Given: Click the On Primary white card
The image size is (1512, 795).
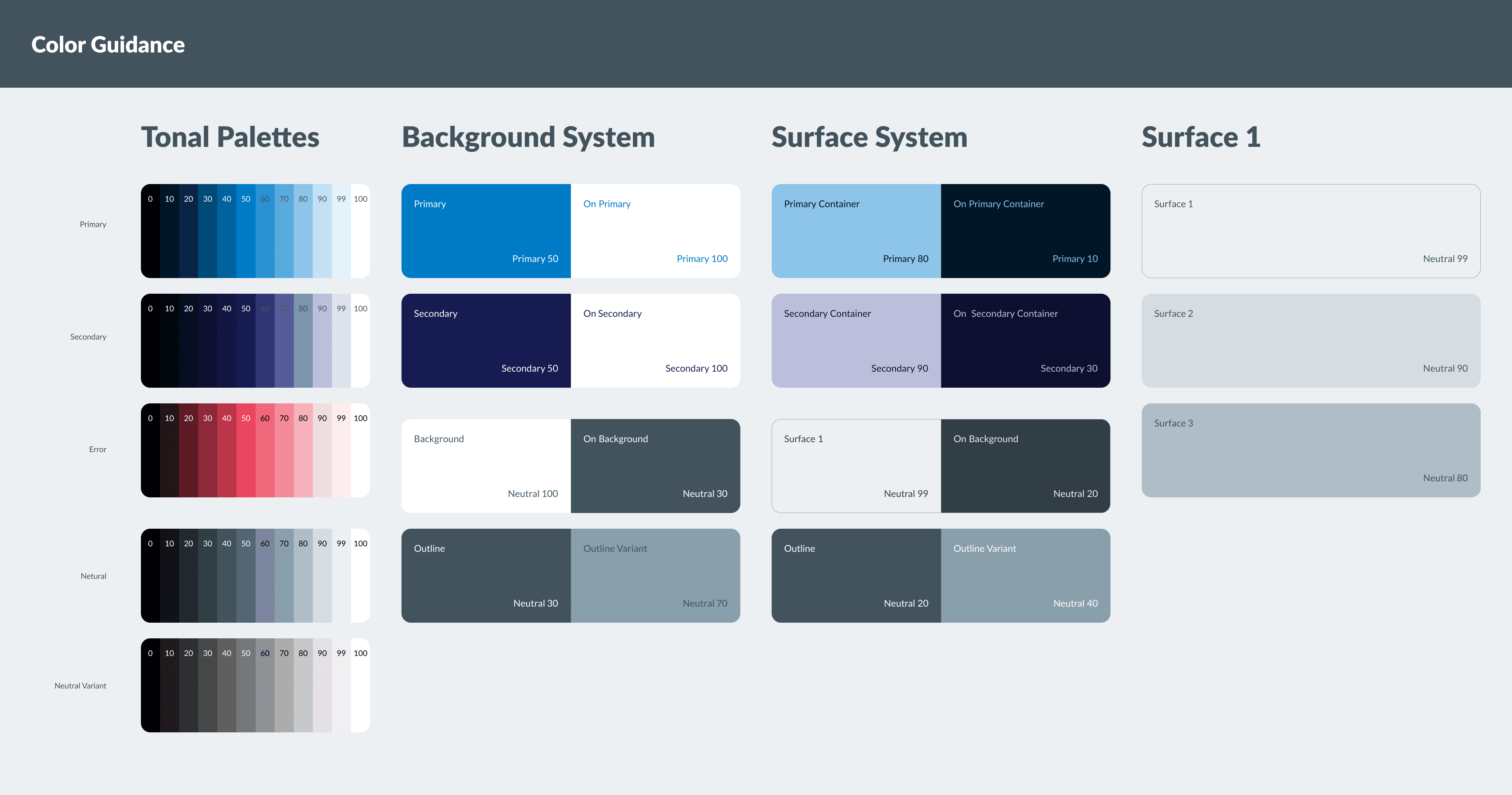Looking at the screenshot, I should (x=655, y=231).
